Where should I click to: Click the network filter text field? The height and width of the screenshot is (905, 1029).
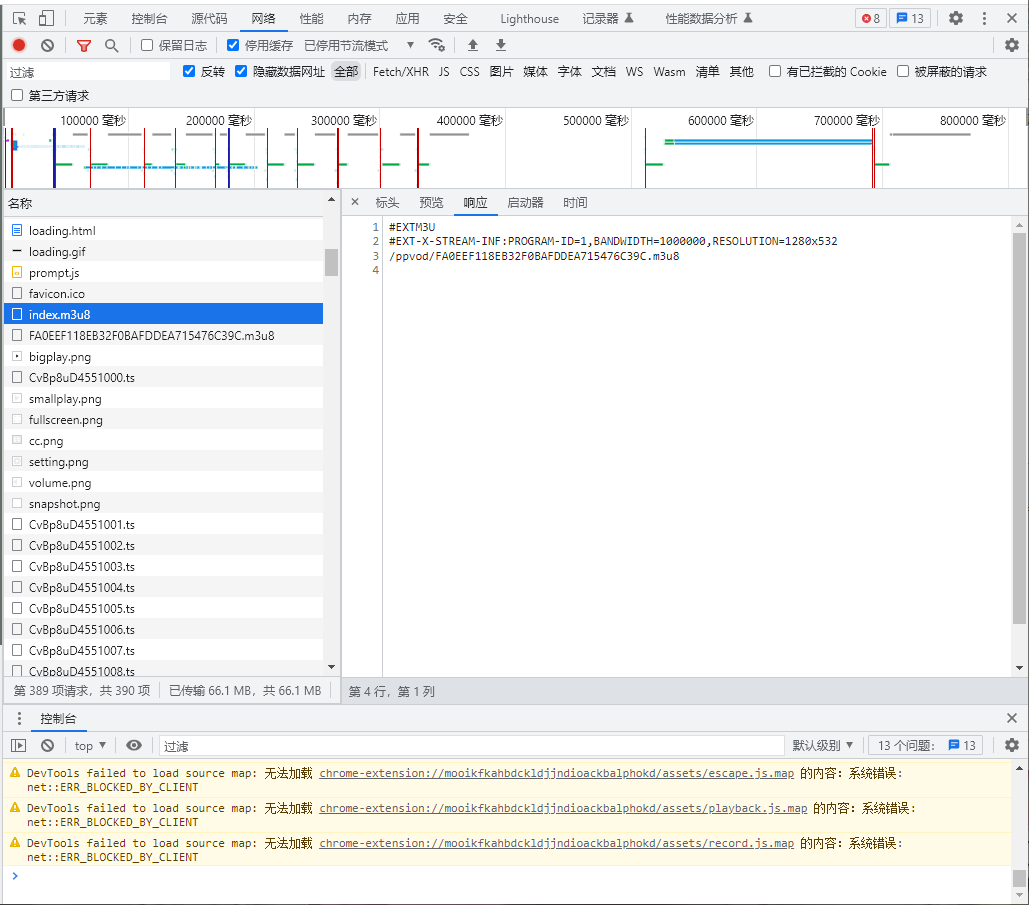click(88, 72)
